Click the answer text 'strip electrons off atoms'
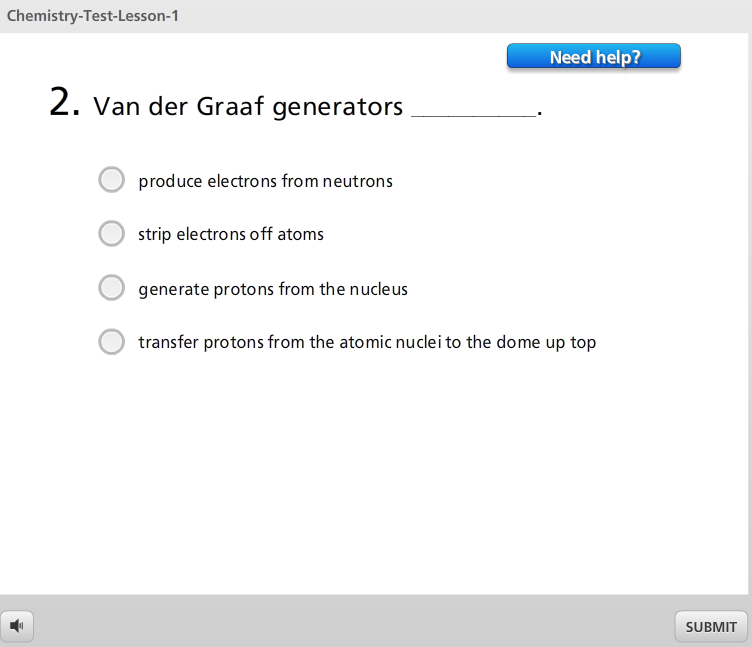This screenshot has width=752, height=647. point(231,235)
